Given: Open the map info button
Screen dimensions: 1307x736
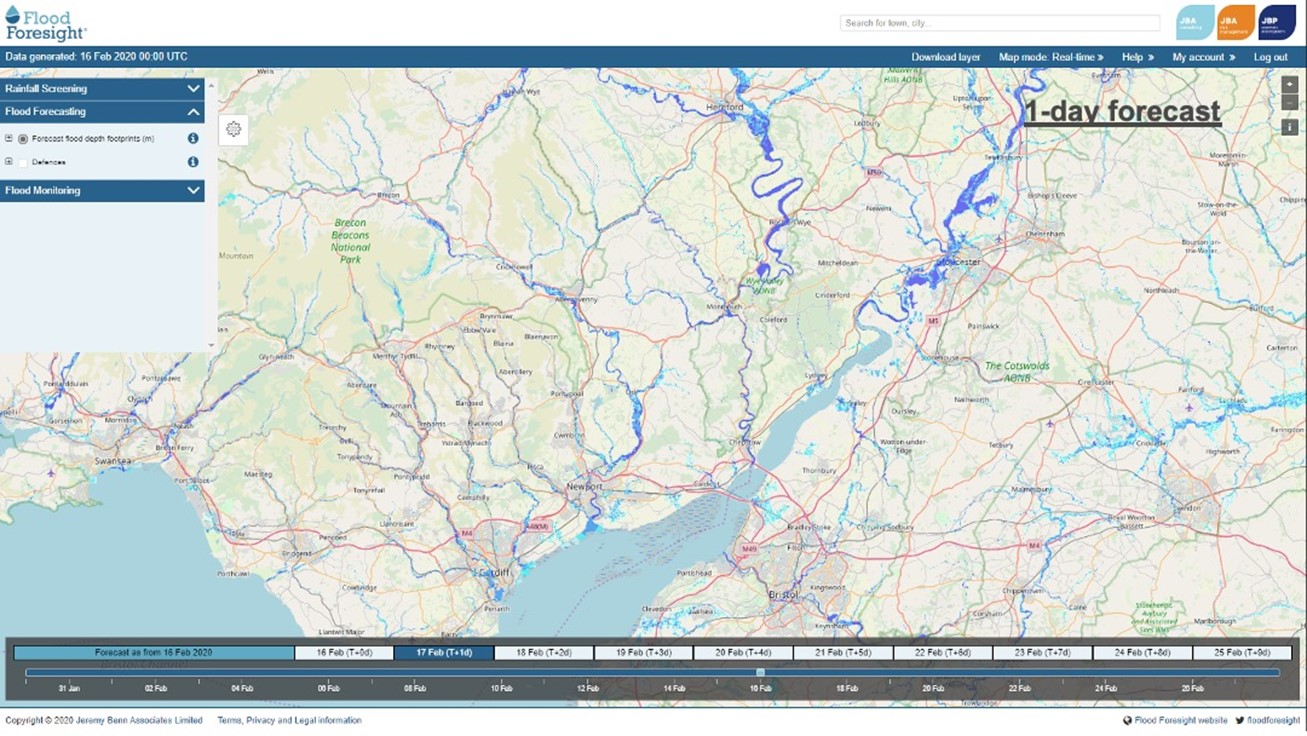Looking at the screenshot, I should pos(1290,127).
